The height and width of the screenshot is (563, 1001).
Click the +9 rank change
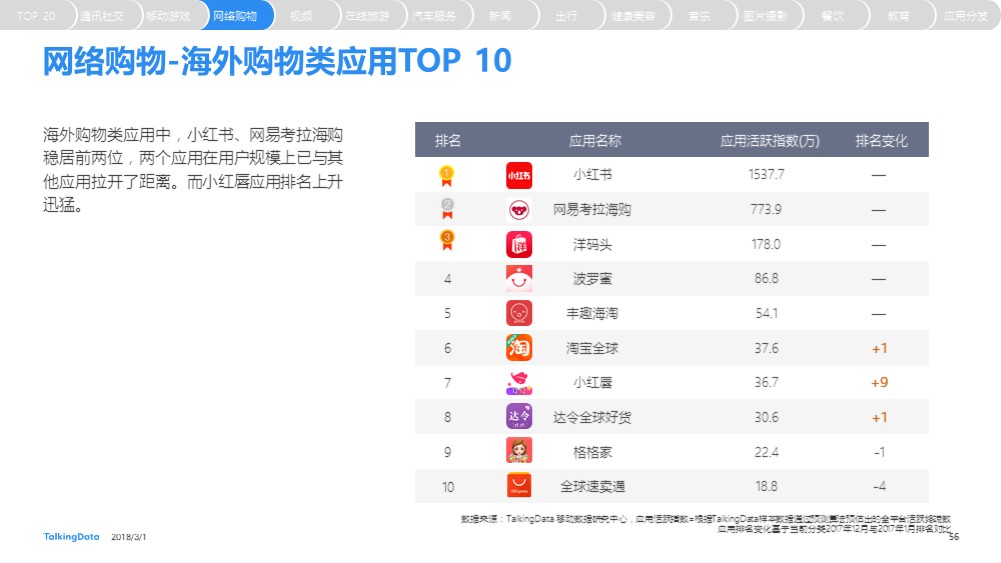(879, 382)
